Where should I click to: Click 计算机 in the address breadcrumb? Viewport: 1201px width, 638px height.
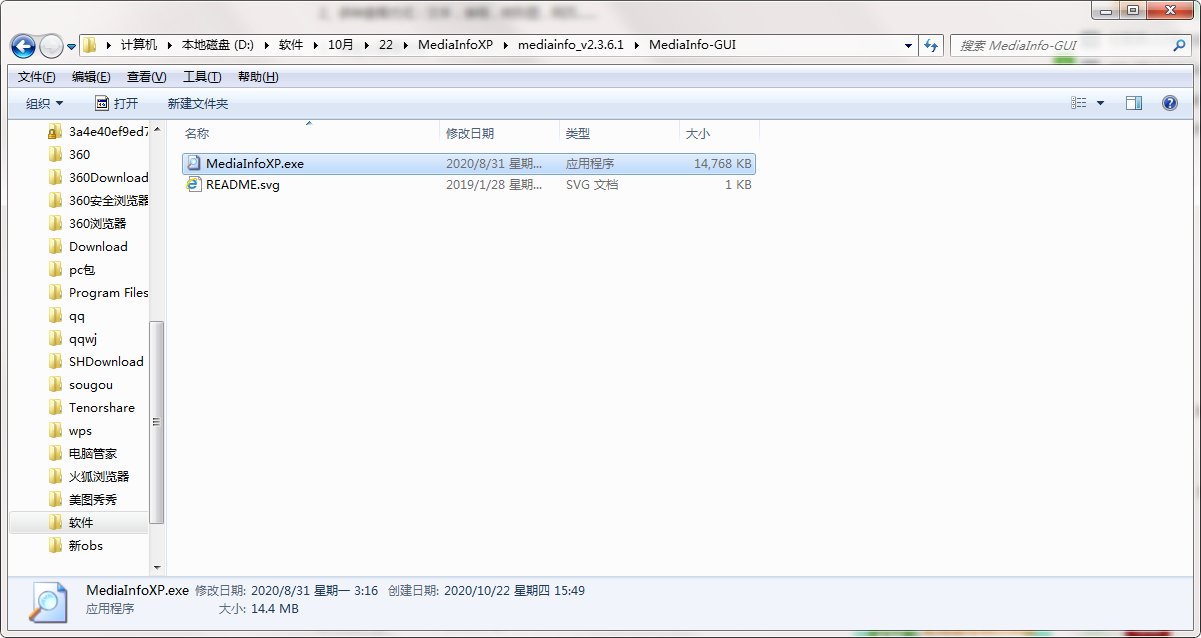click(139, 45)
